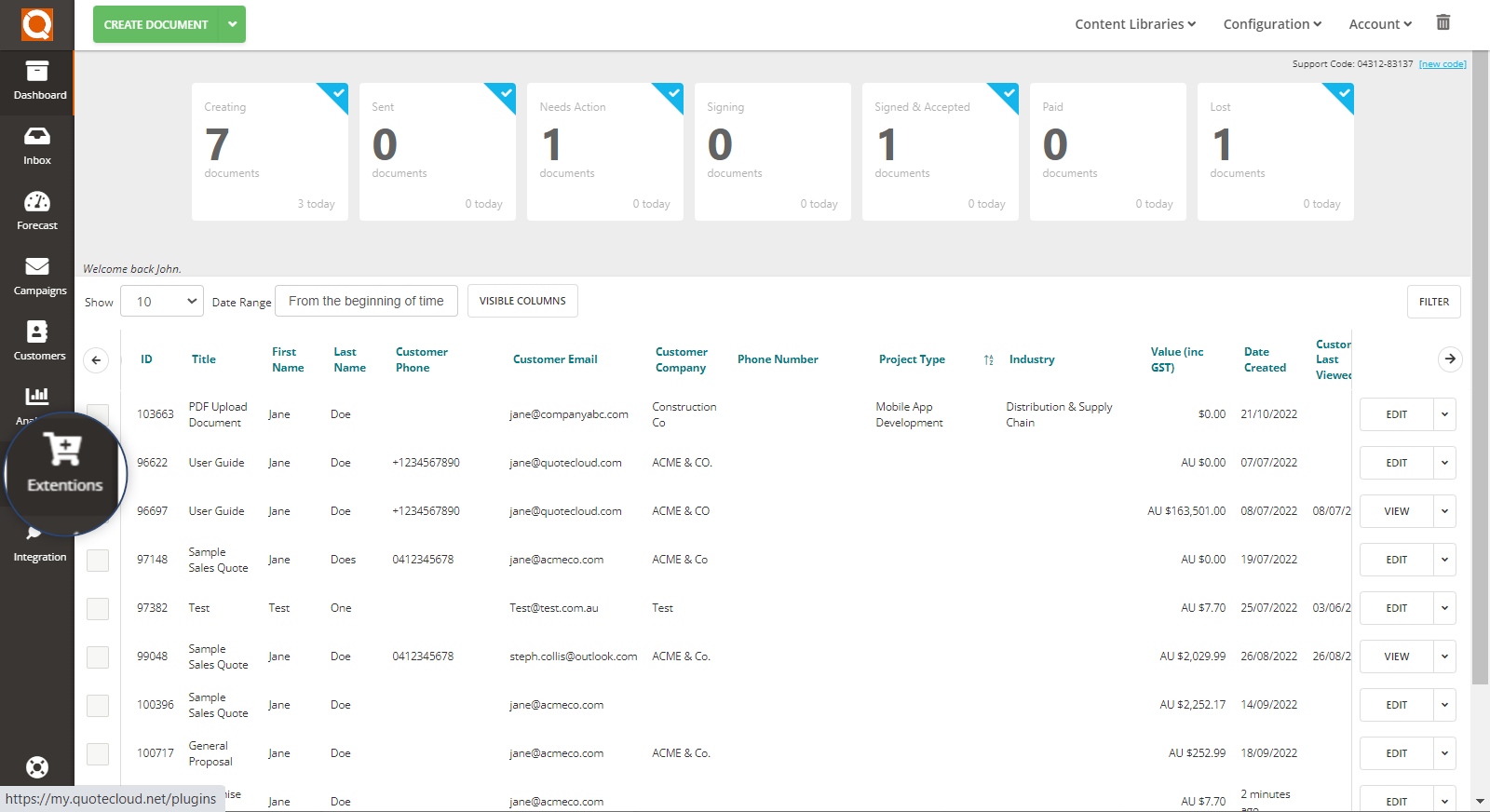Open the trash bin icon
This screenshot has width=1490, height=812.
tap(1443, 22)
